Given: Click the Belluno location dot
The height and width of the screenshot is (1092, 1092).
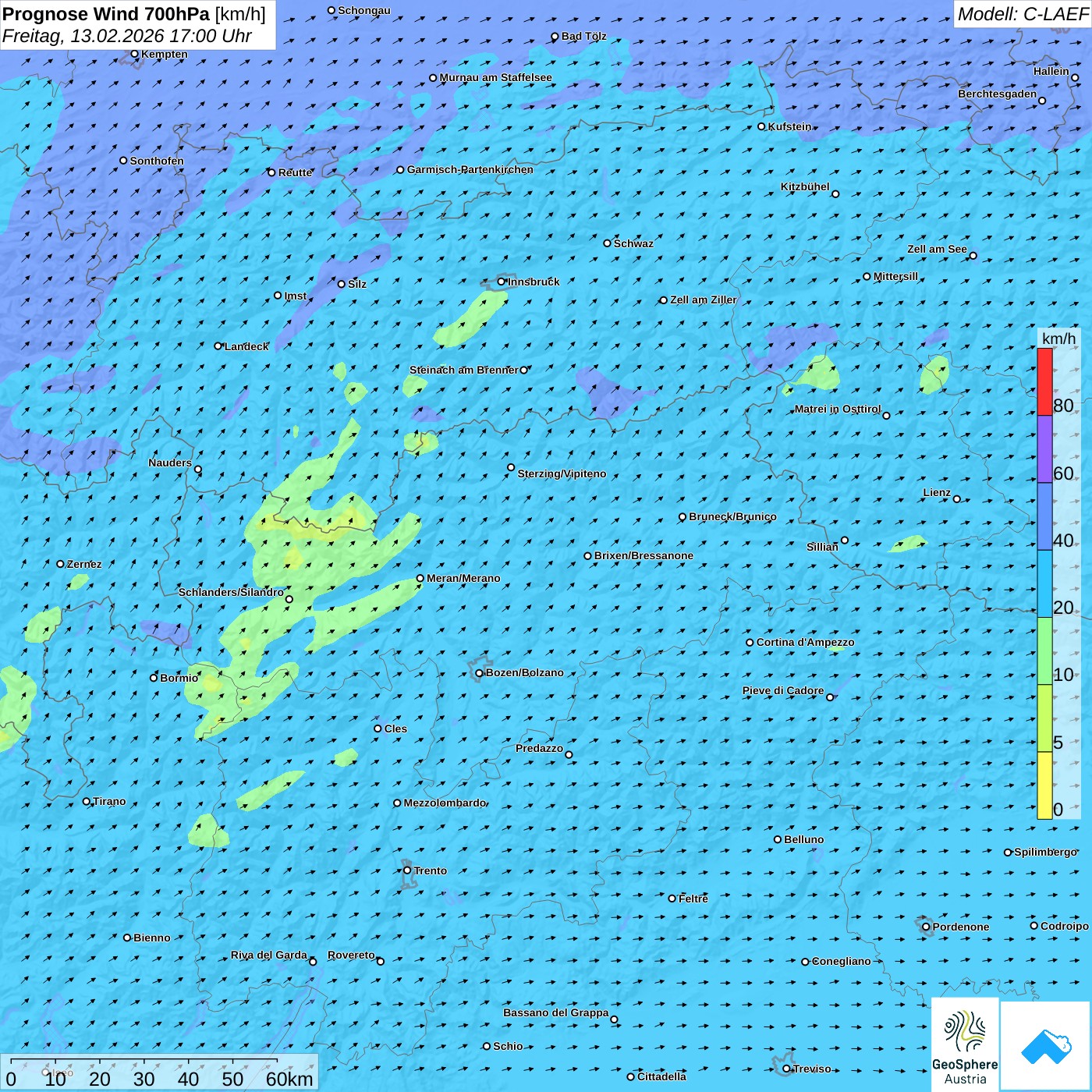Looking at the screenshot, I should pyautogui.click(x=778, y=839).
